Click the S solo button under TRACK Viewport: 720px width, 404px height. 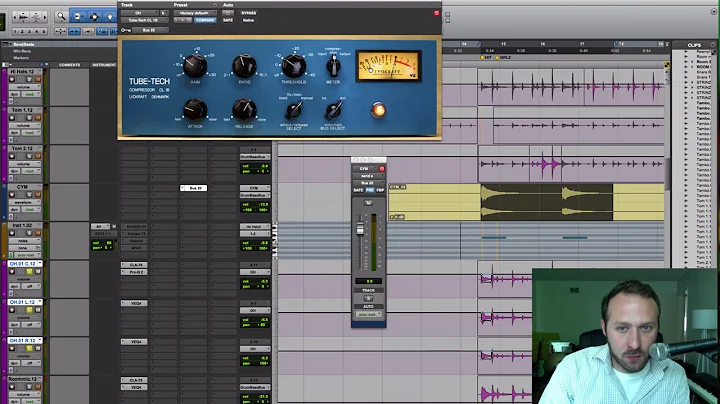click(x=368, y=298)
